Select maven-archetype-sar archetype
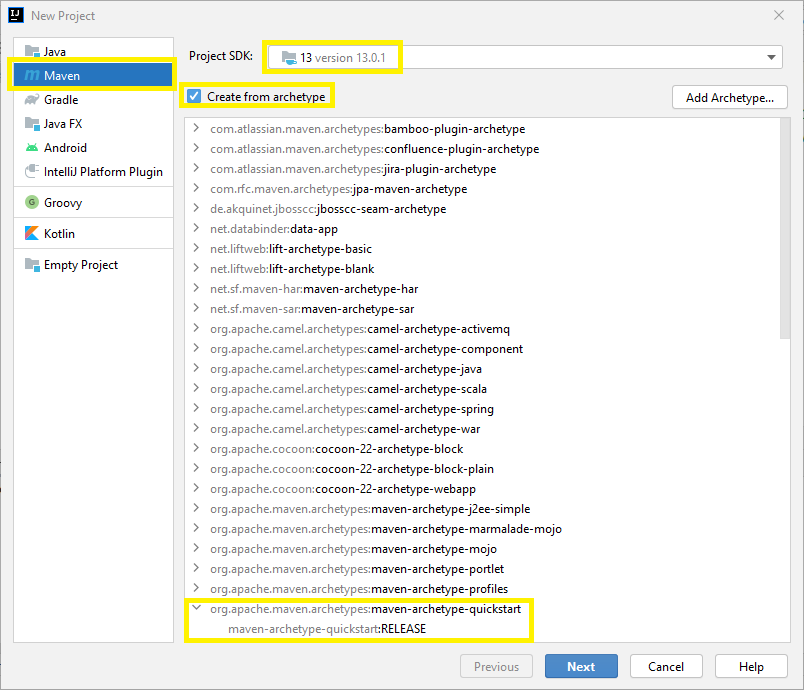Image resolution: width=804 pixels, height=690 pixels. (312, 309)
